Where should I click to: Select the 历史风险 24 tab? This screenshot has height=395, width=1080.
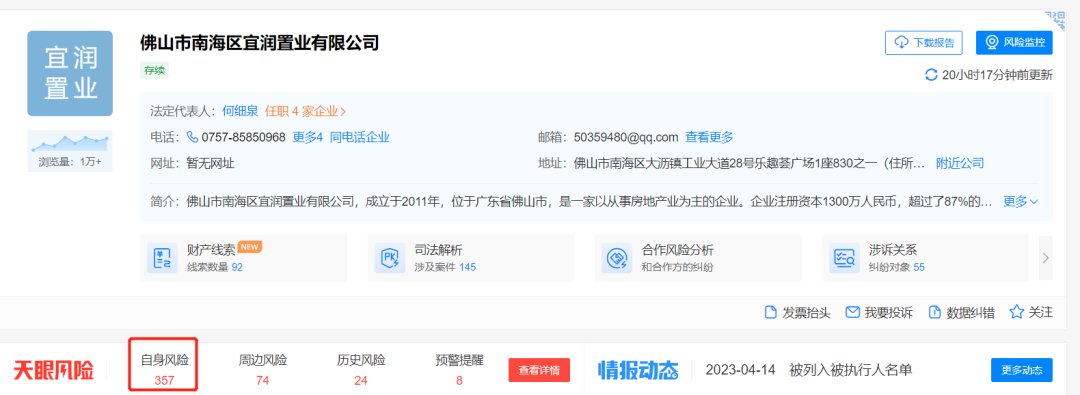click(361, 369)
